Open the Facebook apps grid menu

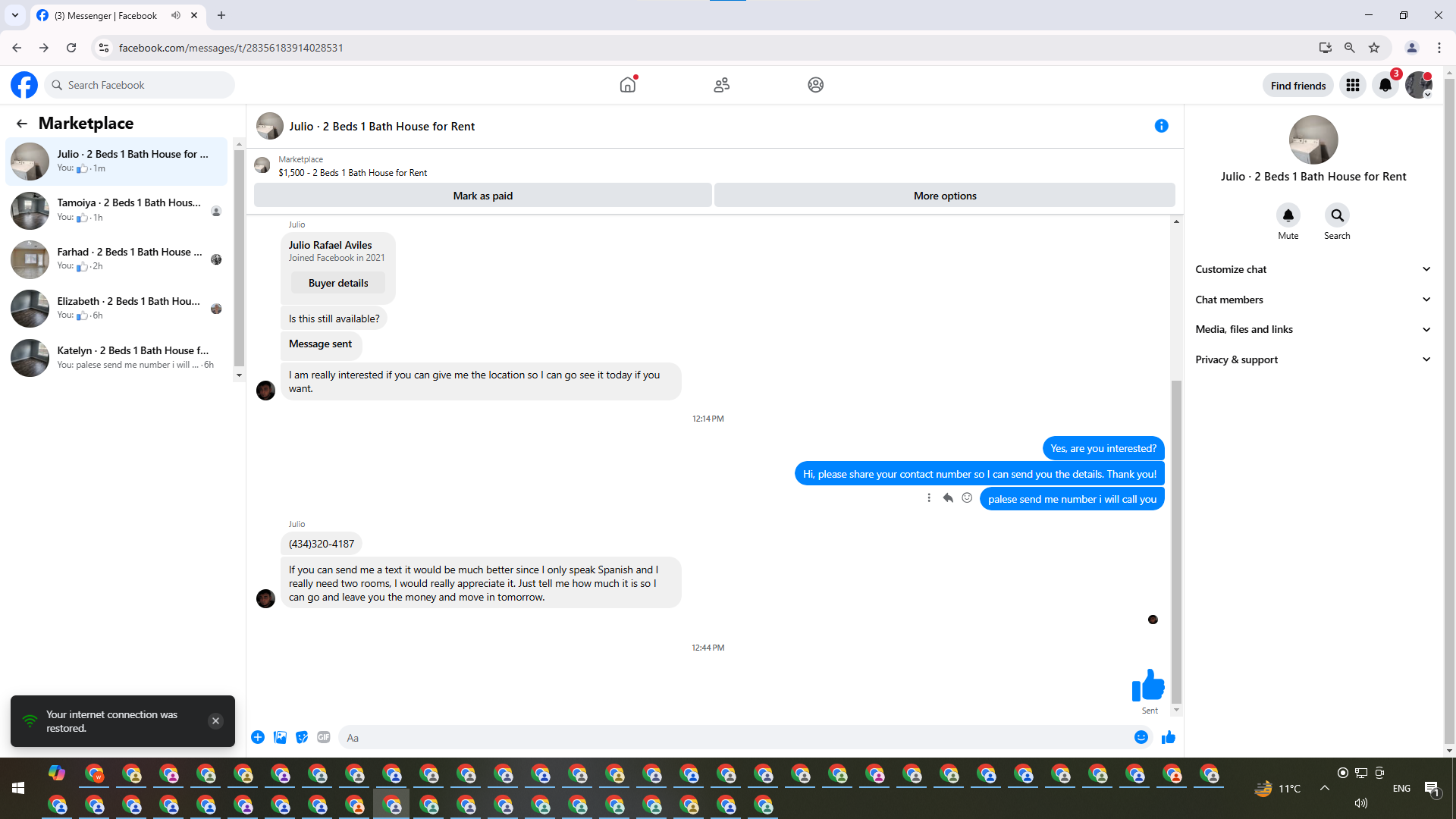click(x=1352, y=85)
